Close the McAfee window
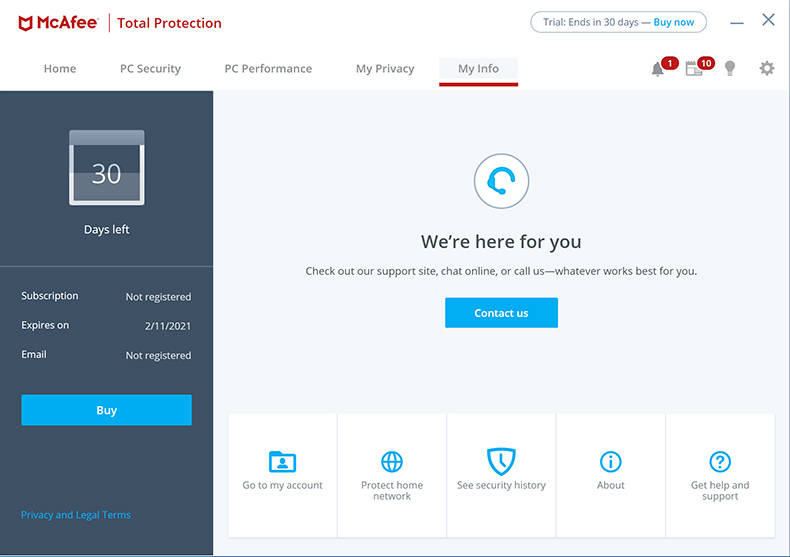 click(x=768, y=20)
